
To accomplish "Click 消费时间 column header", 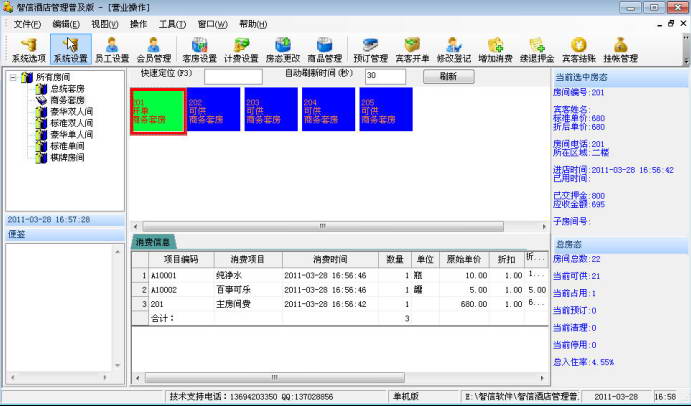I will (x=330, y=260).
